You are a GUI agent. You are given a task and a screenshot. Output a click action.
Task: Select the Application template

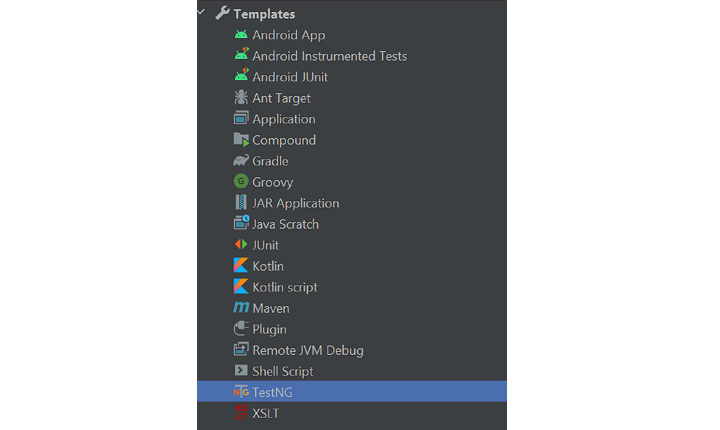[x=283, y=119]
